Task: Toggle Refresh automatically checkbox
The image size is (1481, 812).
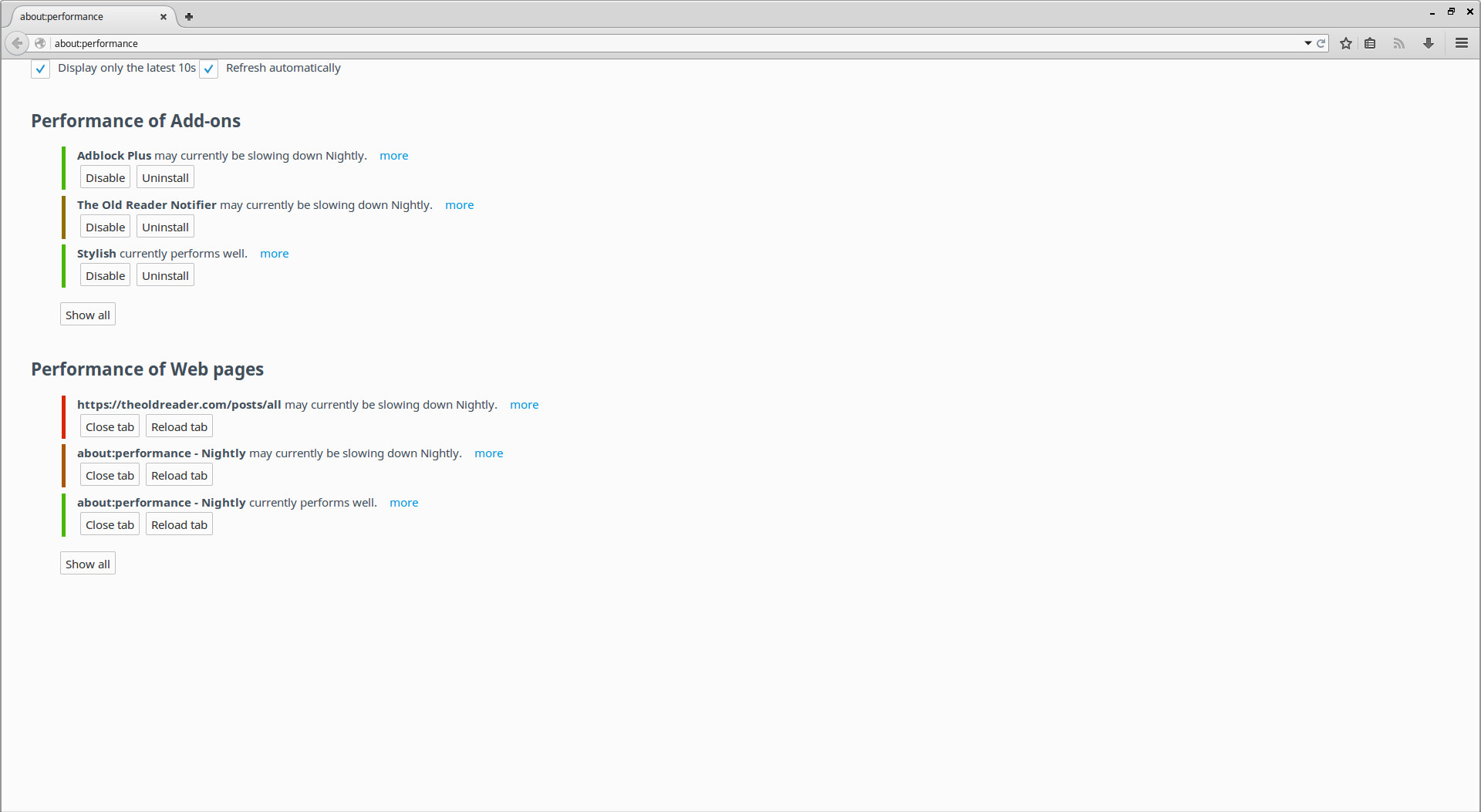Action: coord(209,69)
